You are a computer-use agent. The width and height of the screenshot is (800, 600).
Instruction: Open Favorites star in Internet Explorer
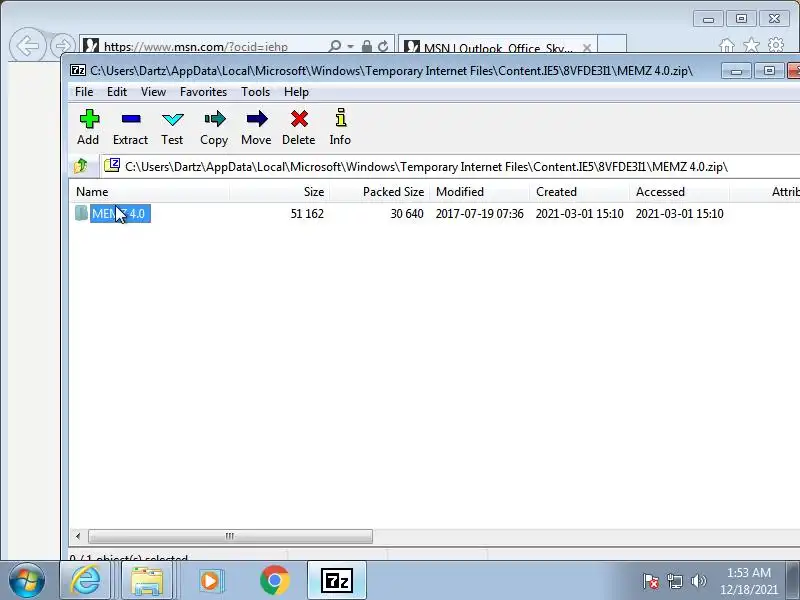pos(751,45)
